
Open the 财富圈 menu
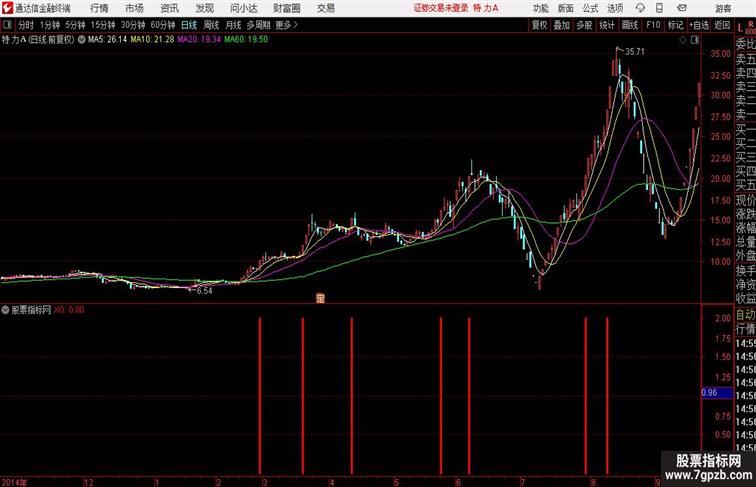pyautogui.click(x=286, y=8)
